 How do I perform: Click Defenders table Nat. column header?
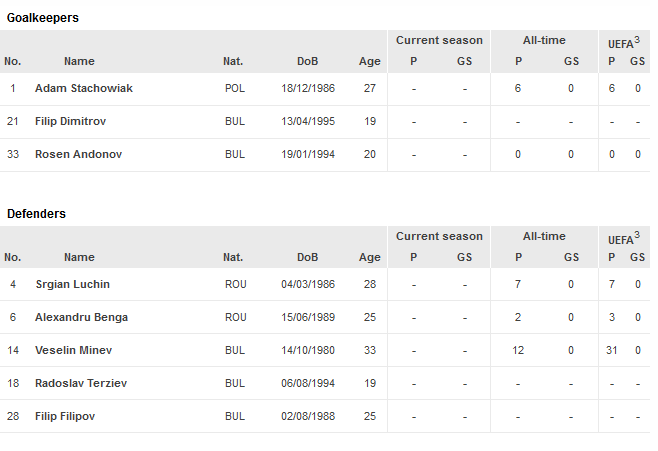(233, 258)
